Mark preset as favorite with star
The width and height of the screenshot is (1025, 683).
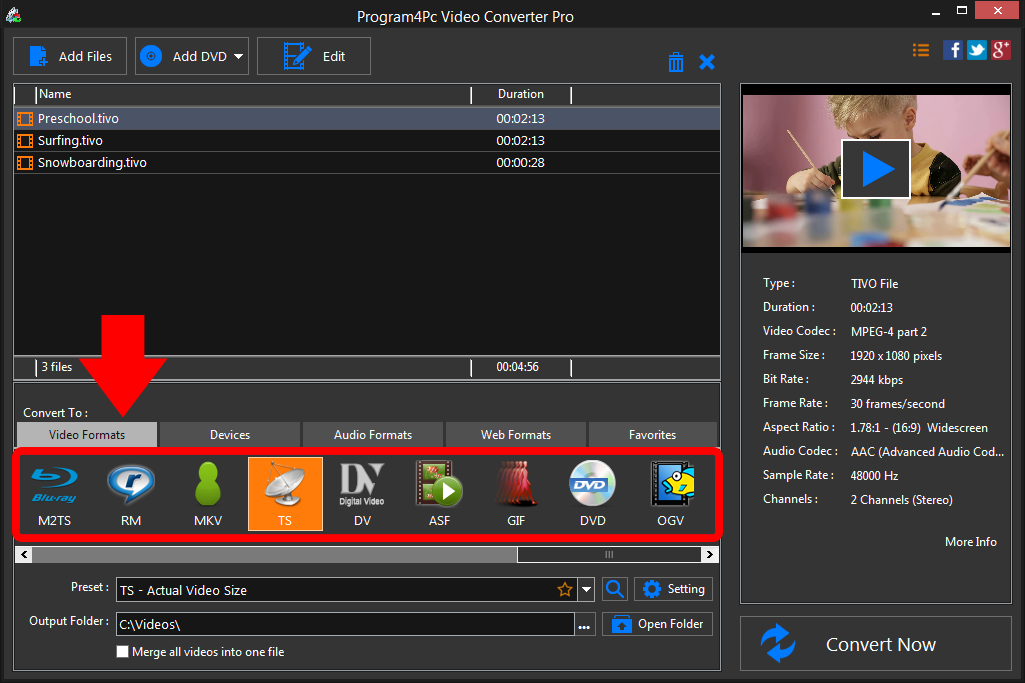565,590
